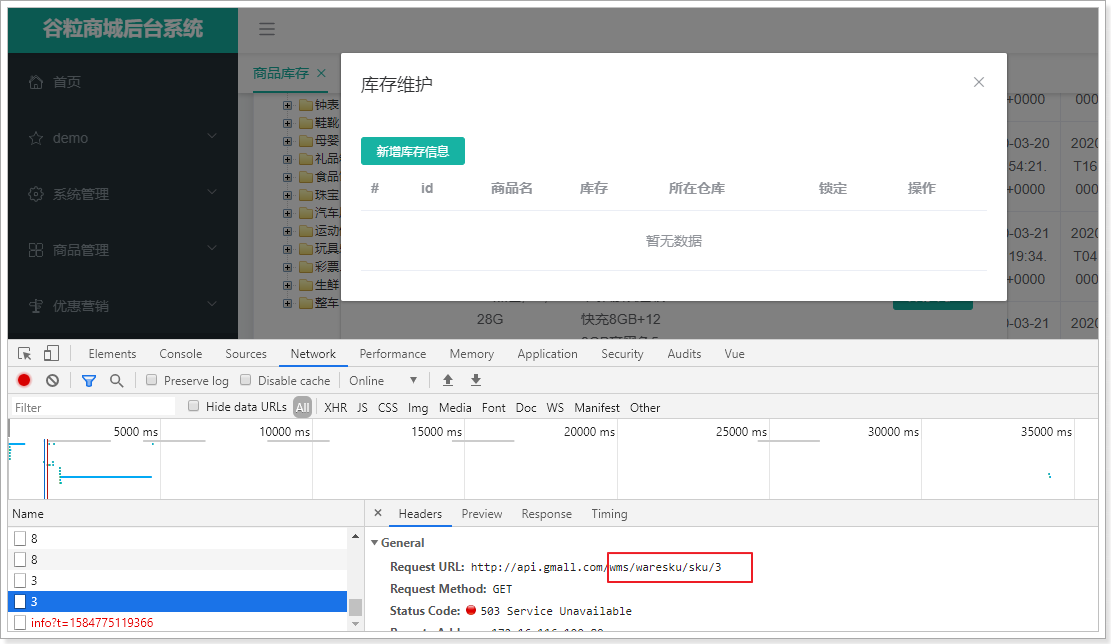Expand the 商品管理 sidebar menu
The width and height of the screenshot is (1111, 644).
(x=212, y=248)
